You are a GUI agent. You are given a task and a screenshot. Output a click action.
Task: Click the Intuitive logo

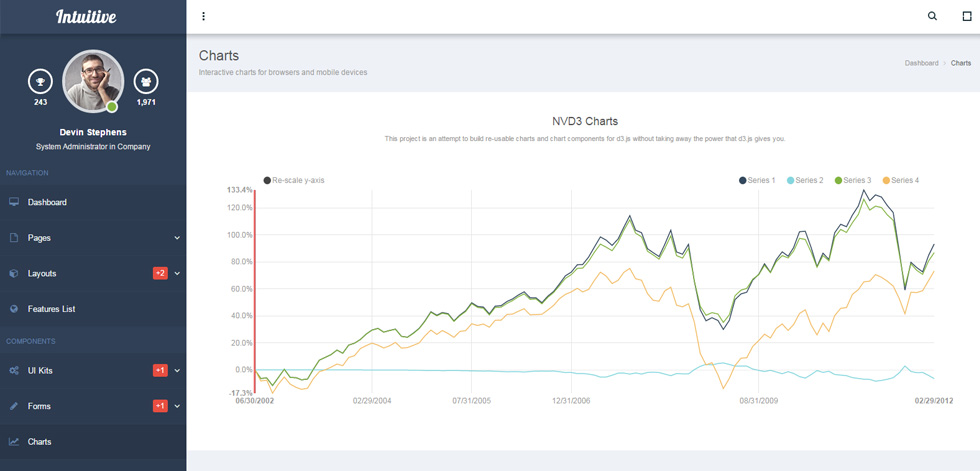point(86,17)
